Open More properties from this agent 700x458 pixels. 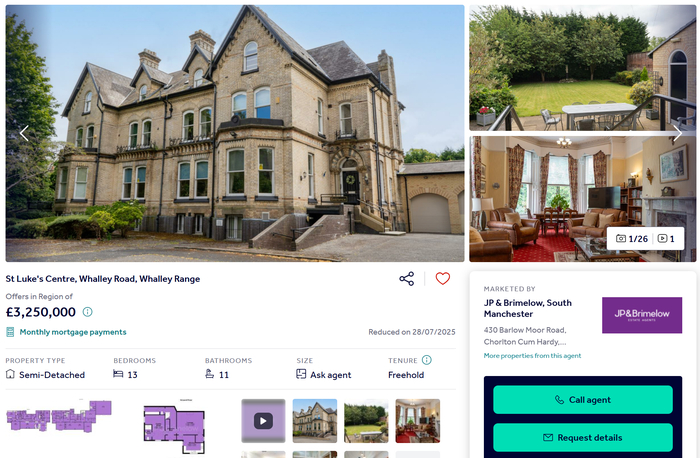pyautogui.click(x=532, y=356)
